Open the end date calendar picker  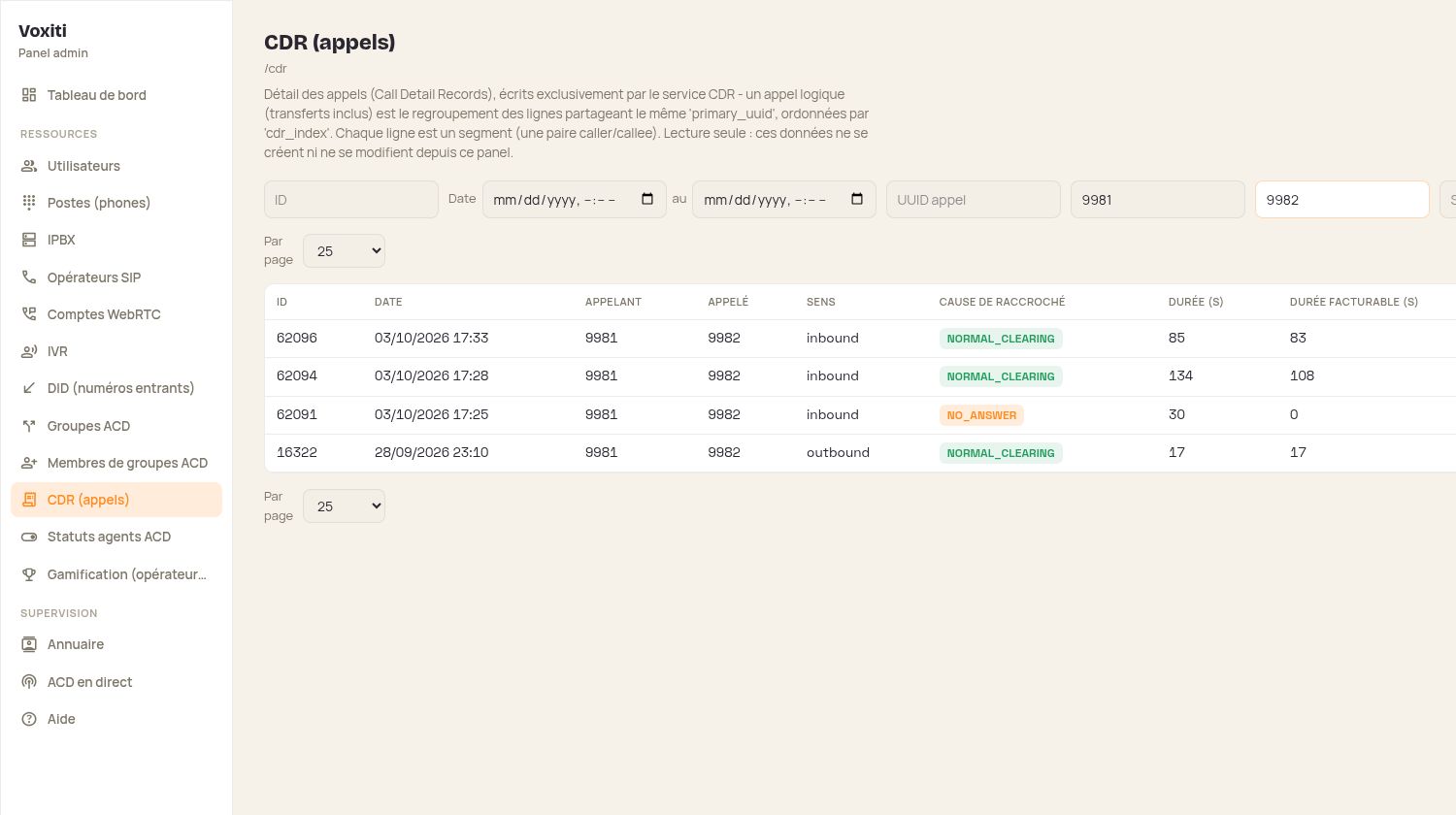[857, 199]
